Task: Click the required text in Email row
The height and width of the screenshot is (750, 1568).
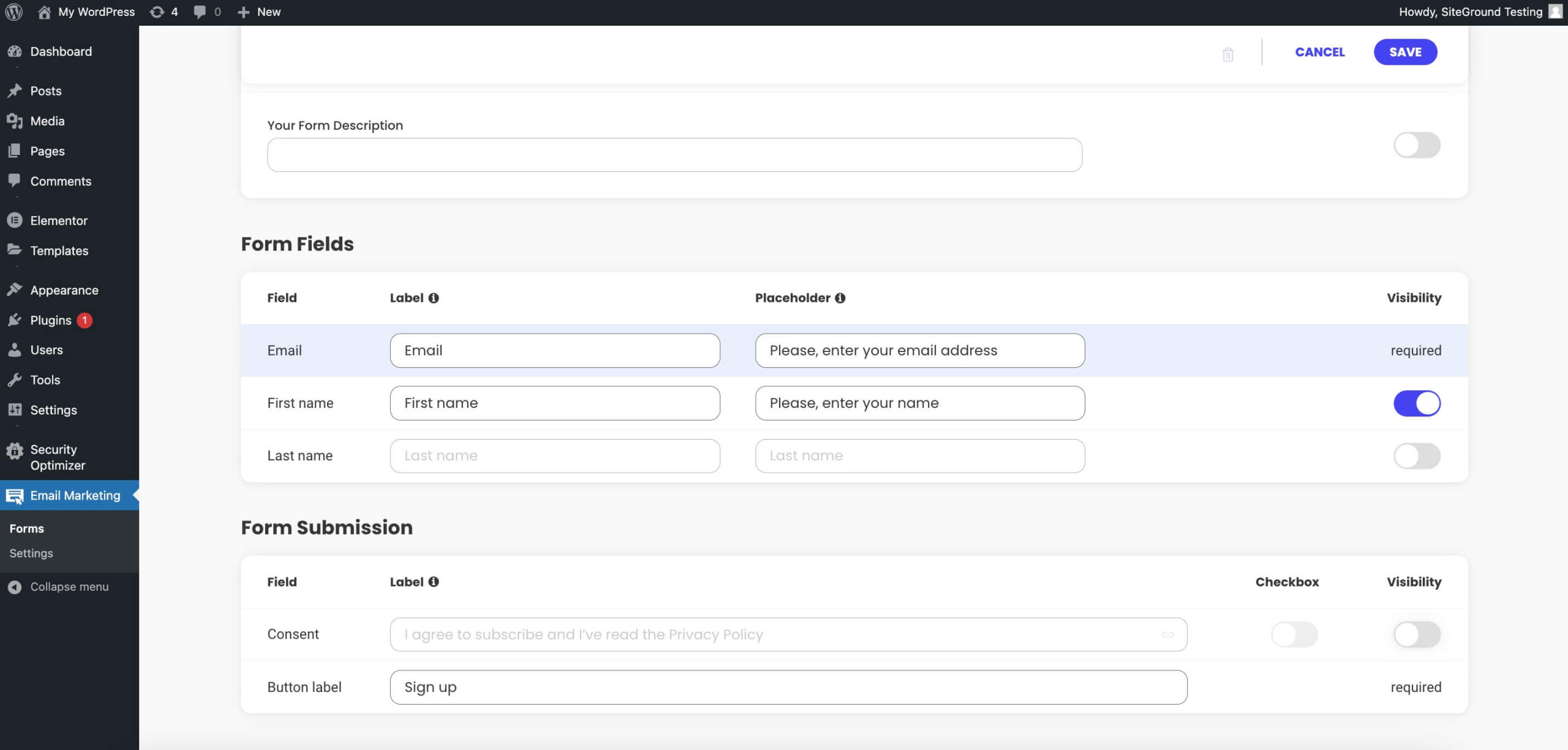Action: coord(1415,350)
